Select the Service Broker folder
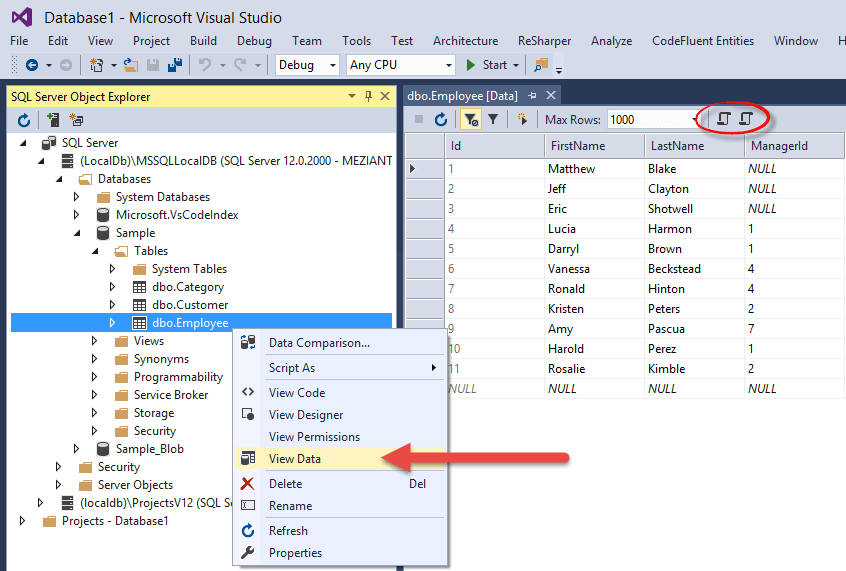The image size is (846, 571). click(171, 395)
